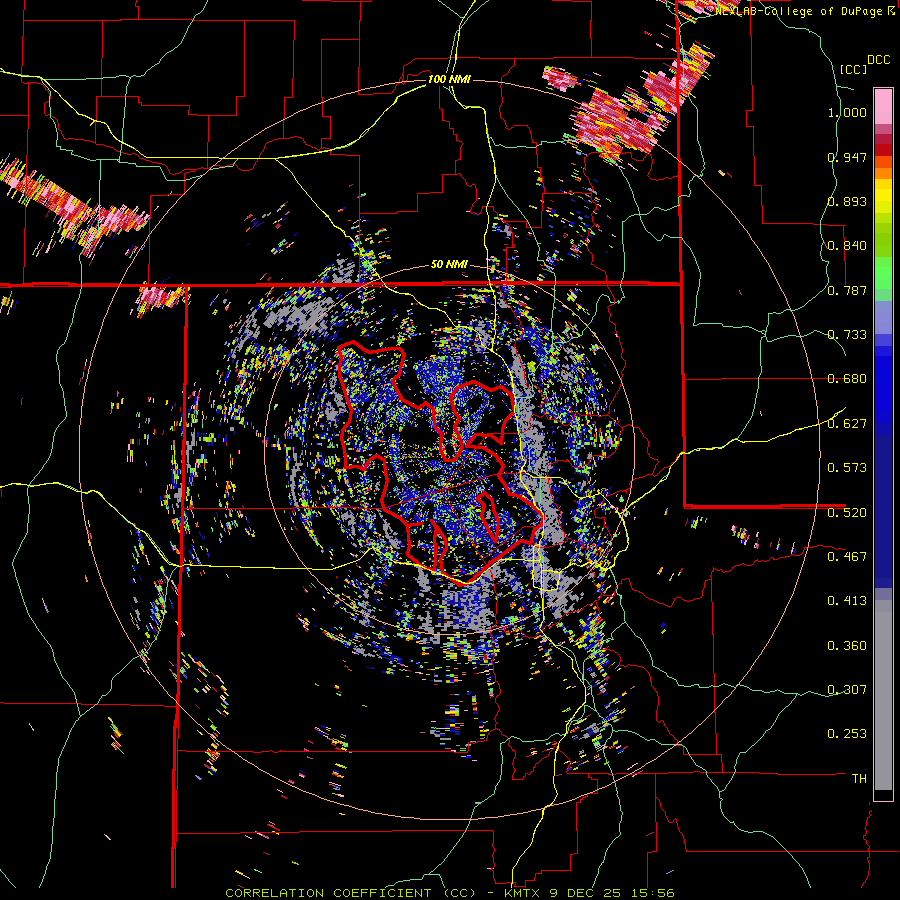Select the 0.680 legend value
900x900 pixels.
tap(847, 379)
